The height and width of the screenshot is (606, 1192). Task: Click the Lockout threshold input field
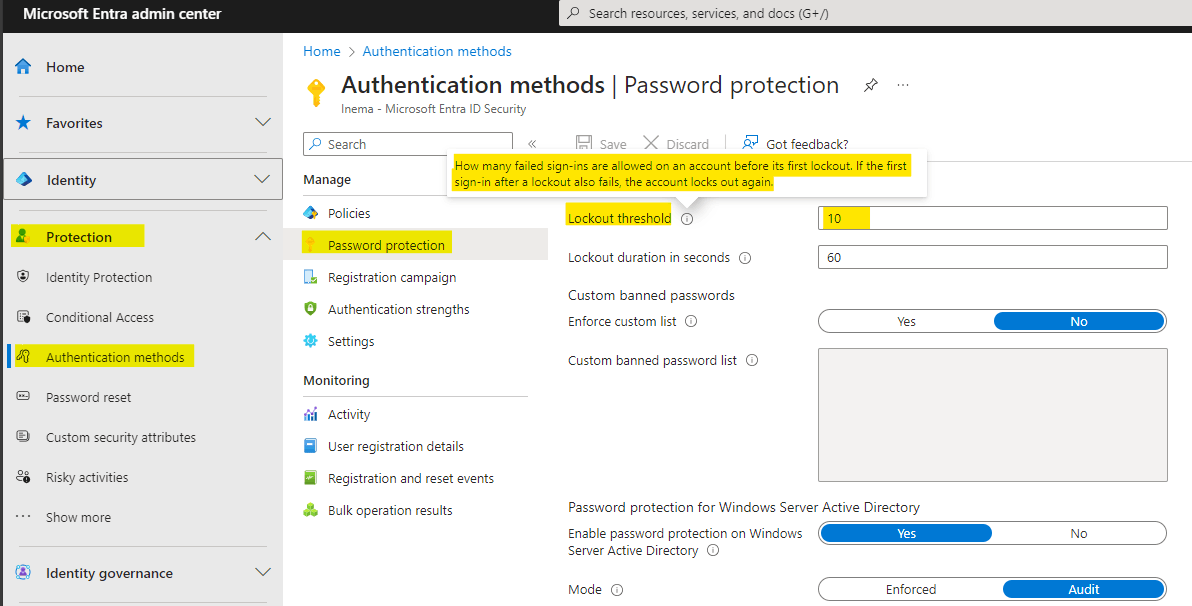[993, 218]
